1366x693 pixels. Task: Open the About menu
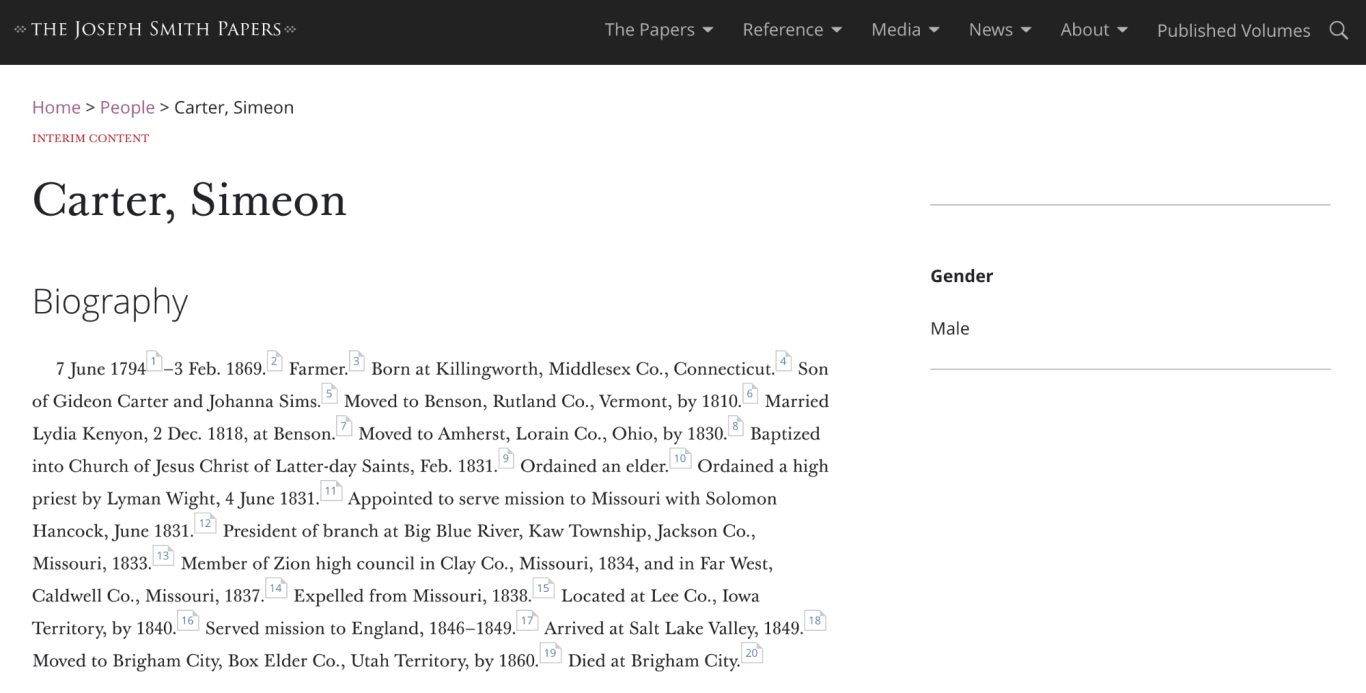[x=1093, y=30]
